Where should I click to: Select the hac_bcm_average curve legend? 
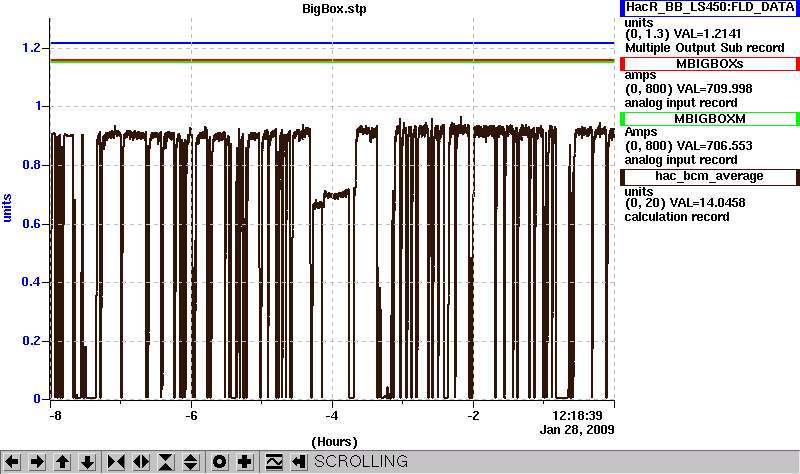click(710, 177)
